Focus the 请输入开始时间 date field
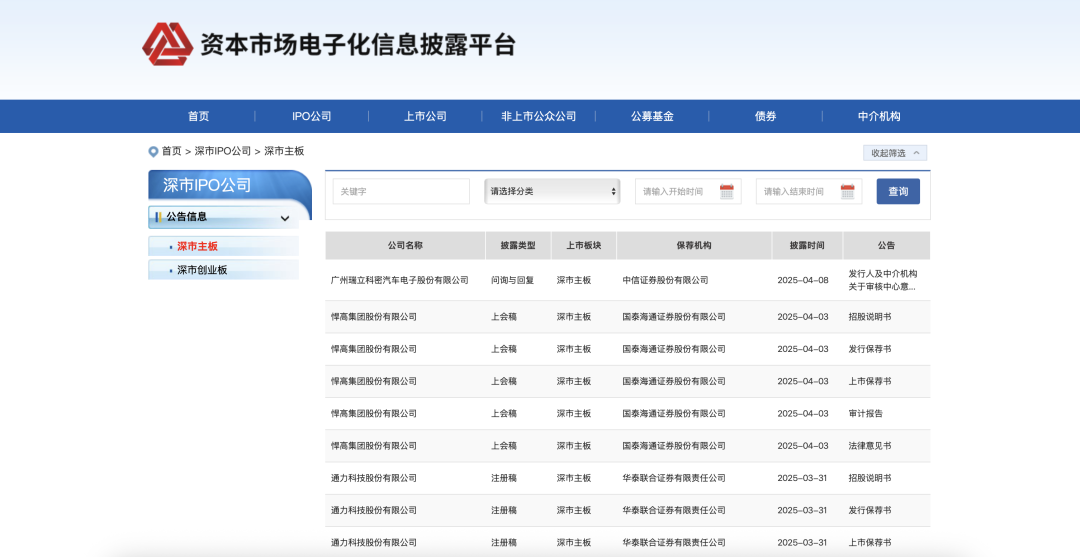1080x557 pixels. click(675, 192)
